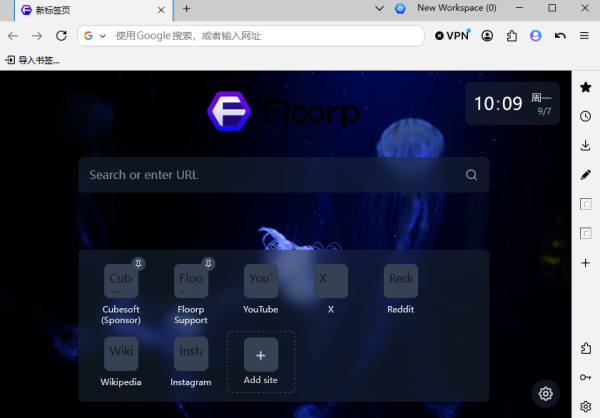The width and height of the screenshot is (600, 418).
Task: Open the YouTube shortcut tile
Action: (x=261, y=290)
